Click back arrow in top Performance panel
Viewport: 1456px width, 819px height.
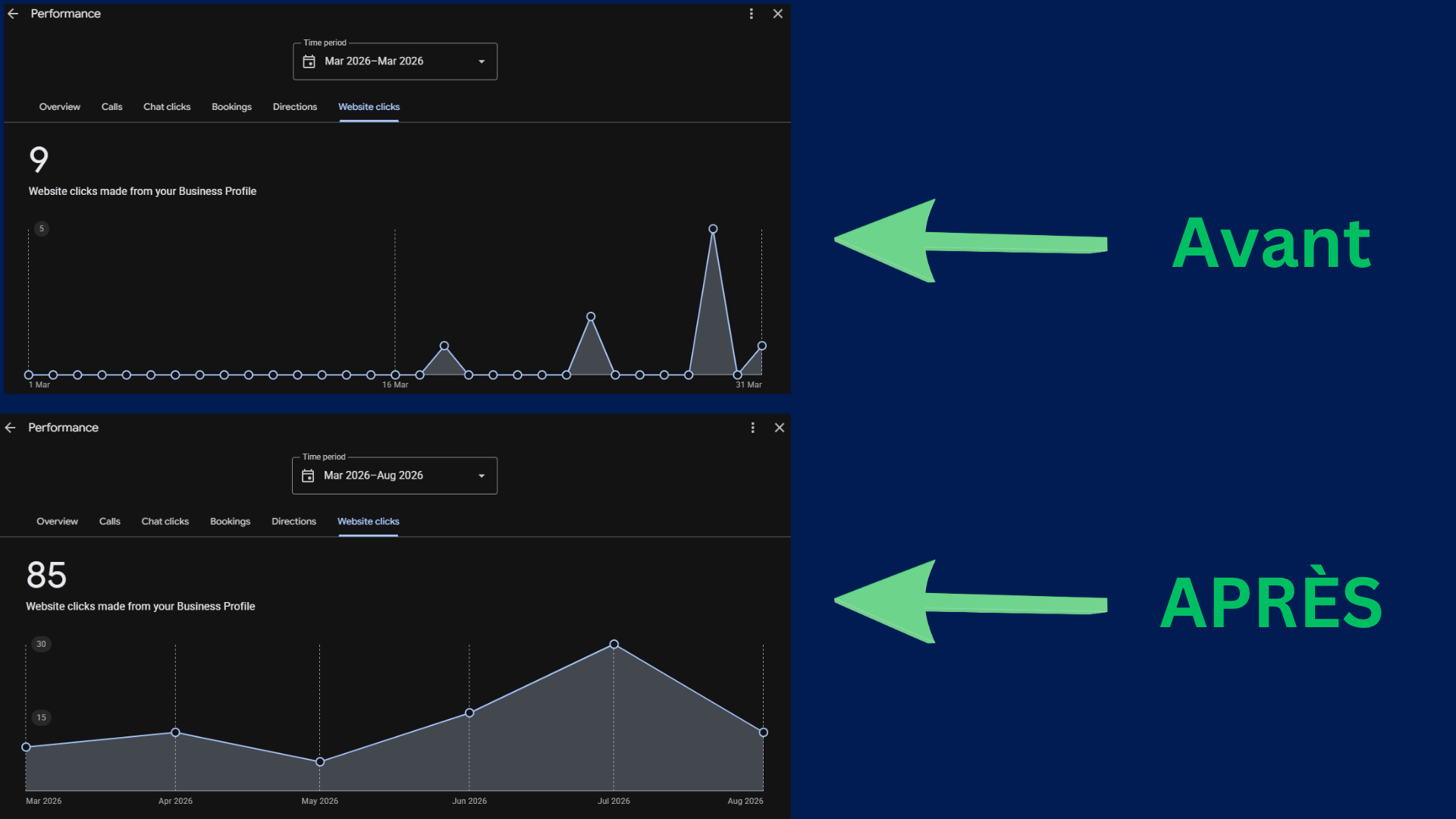click(x=13, y=14)
